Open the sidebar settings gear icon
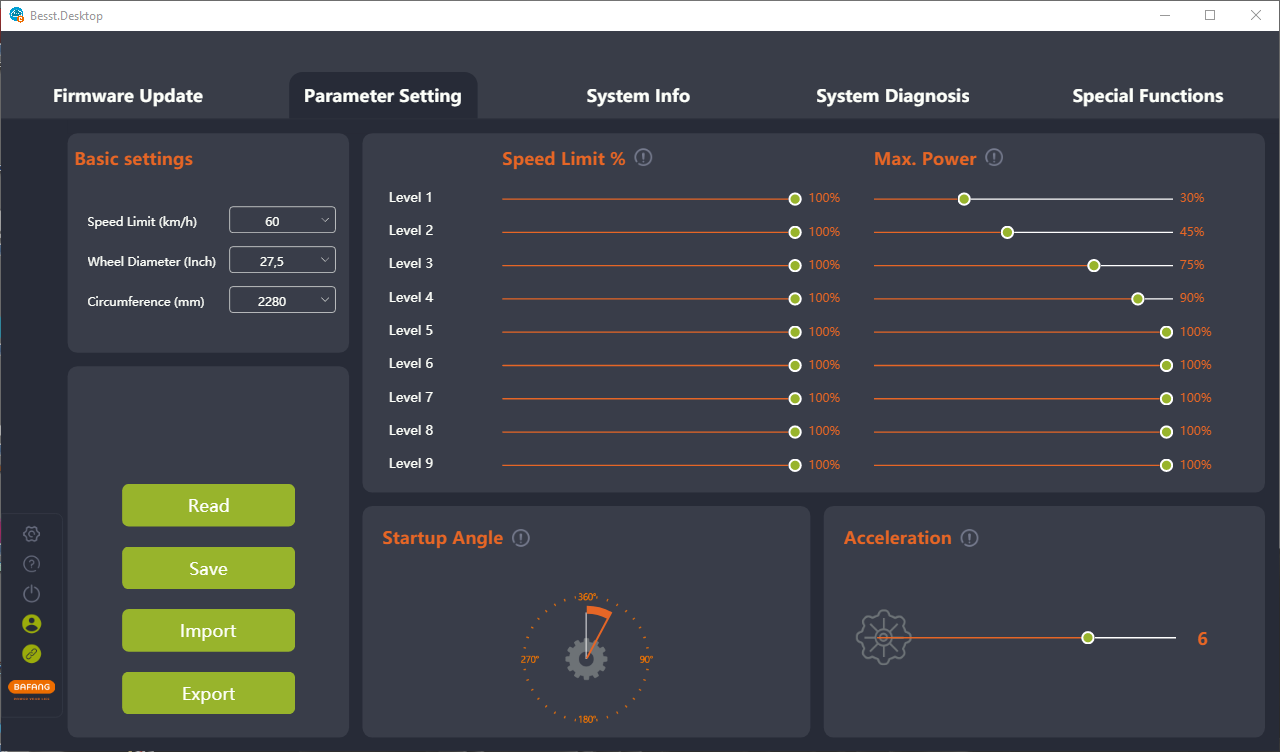This screenshot has height=752, width=1280. point(31,534)
